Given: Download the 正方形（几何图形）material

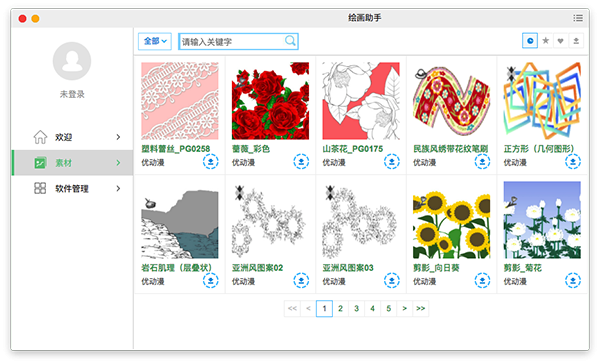Looking at the screenshot, I should coord(573,162).
